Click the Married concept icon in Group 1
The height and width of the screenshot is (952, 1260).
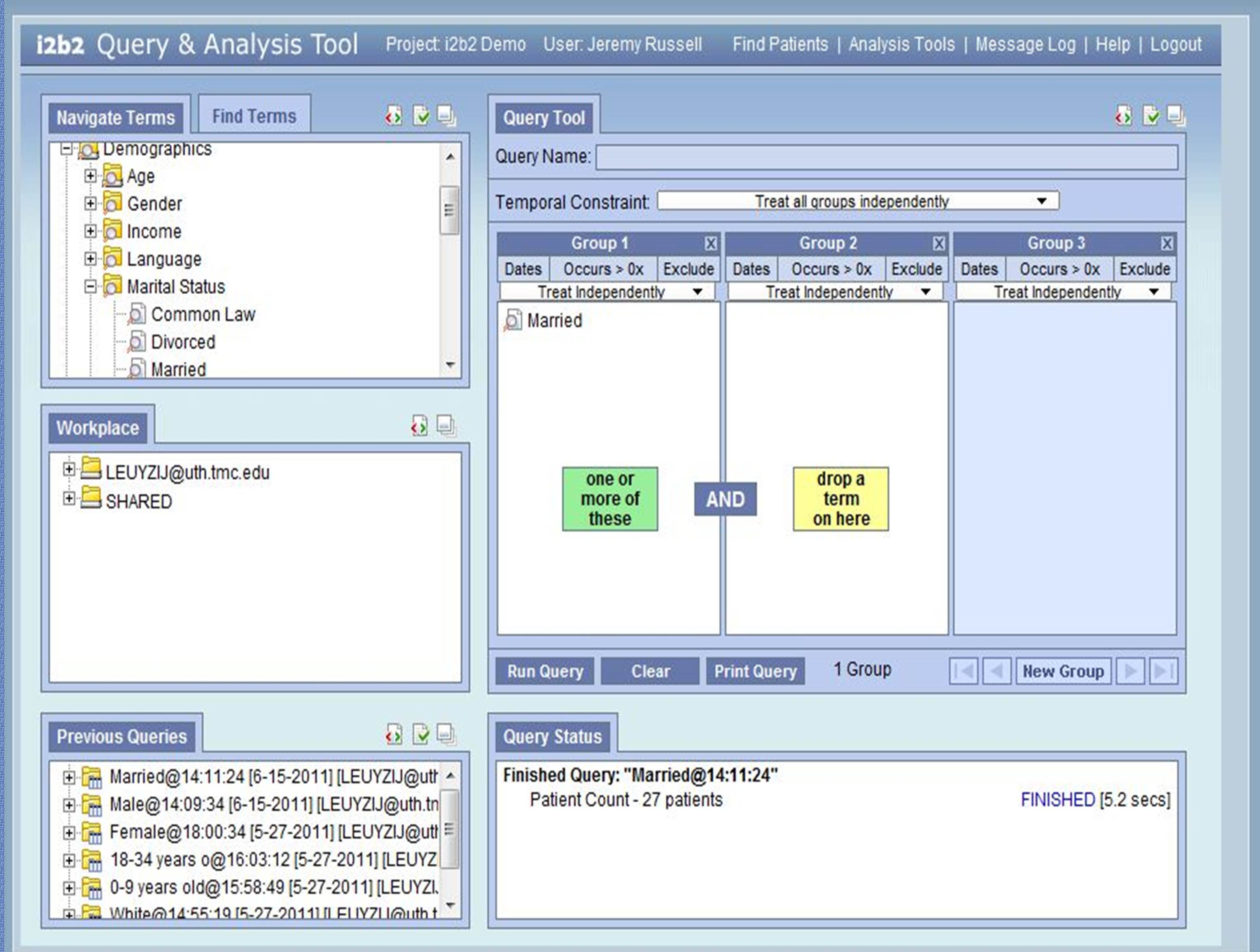click(x=513, y=320)
